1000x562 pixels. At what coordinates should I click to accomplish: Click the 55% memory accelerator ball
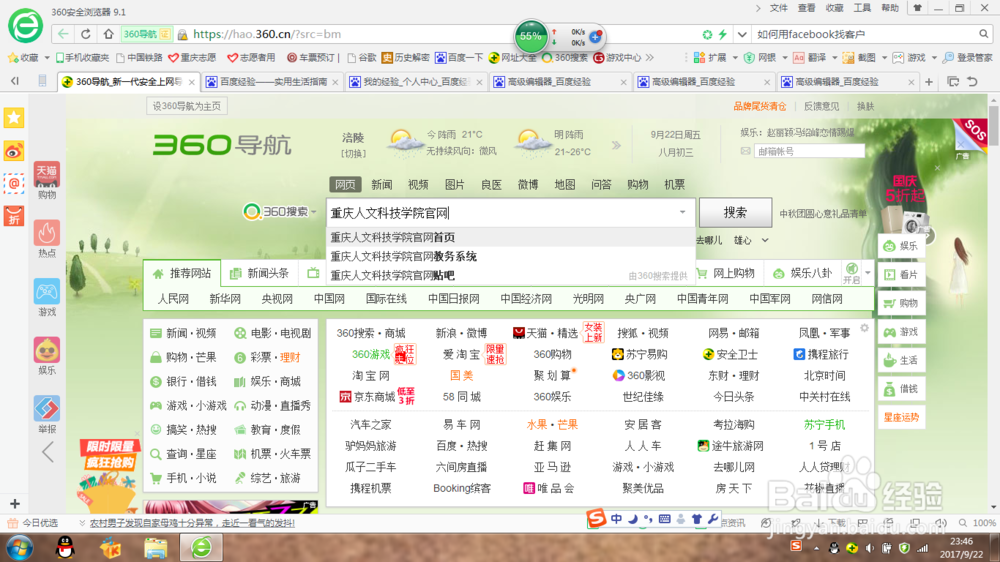pyautogui.click(x=530, y=36)
